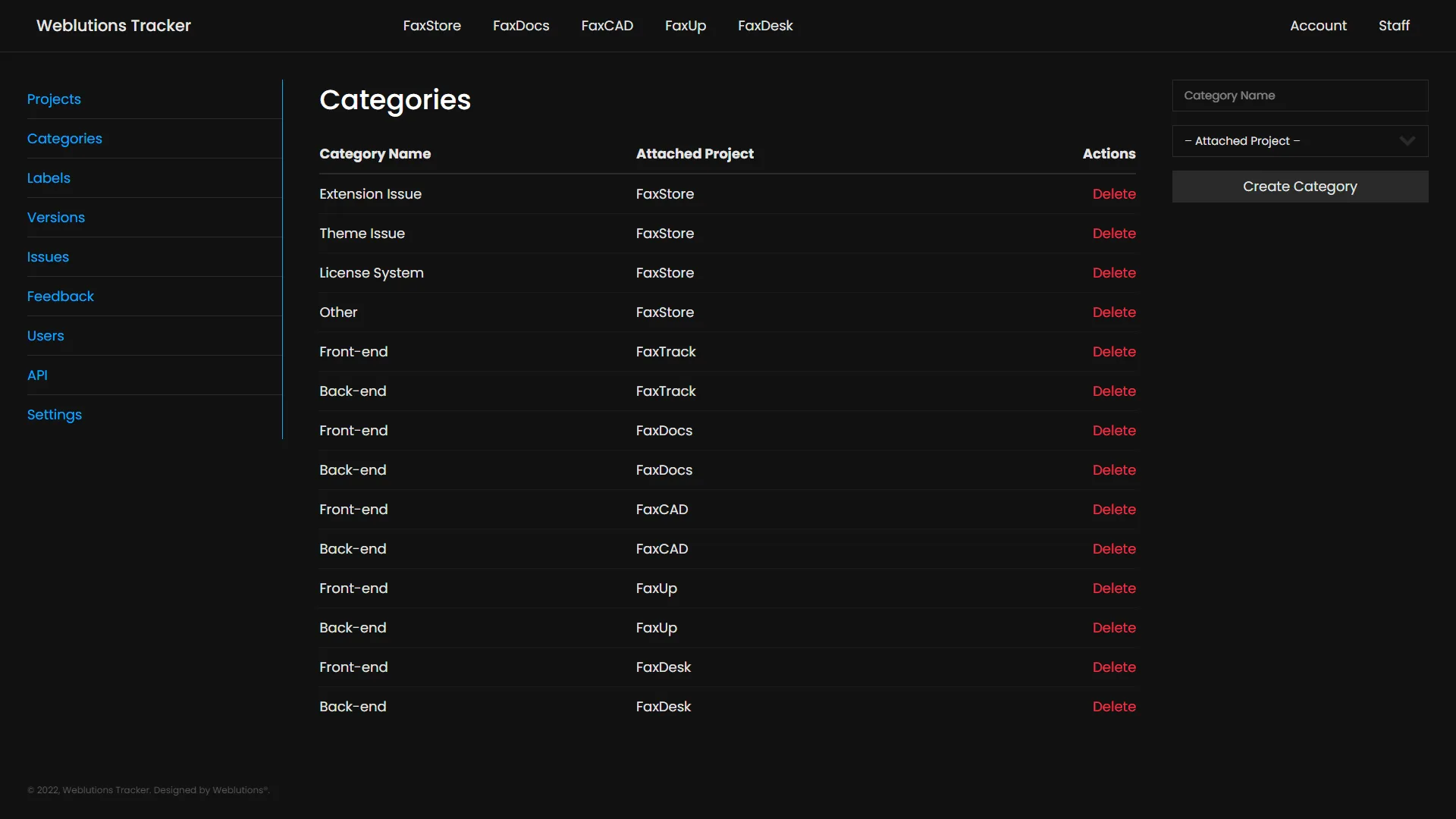The image size is (1456, 819).
Task: Open the Versions page
Action: 55,217
